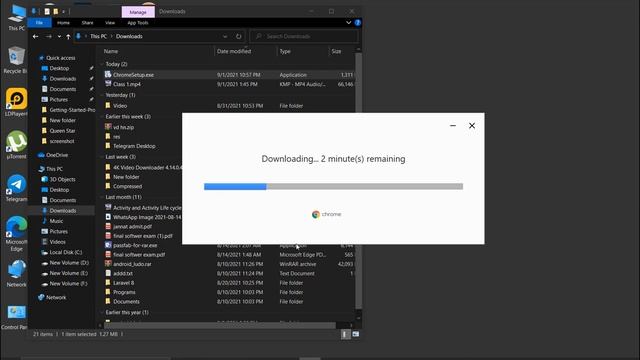The width and height of the screenshot is (640, 360).
Task: Select vd hn.zip archive
Action: (123, 127)
